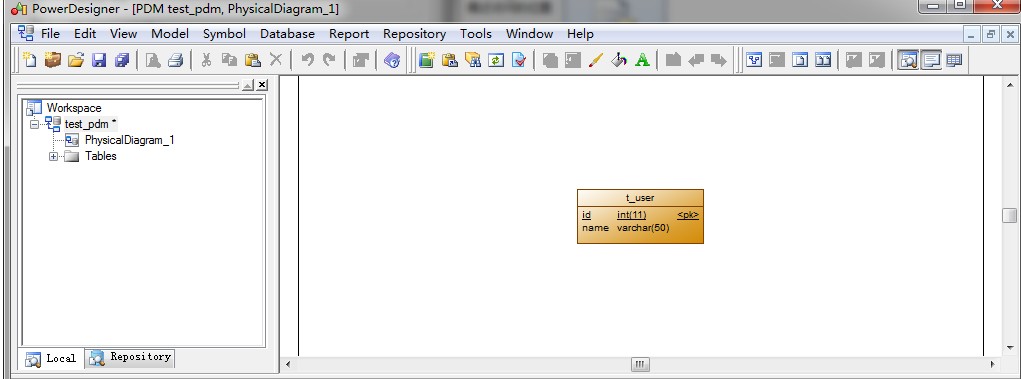The image size is (1021, 379).
Task: Toggle the Result List grid button
Action: click(x=954, y=60)
